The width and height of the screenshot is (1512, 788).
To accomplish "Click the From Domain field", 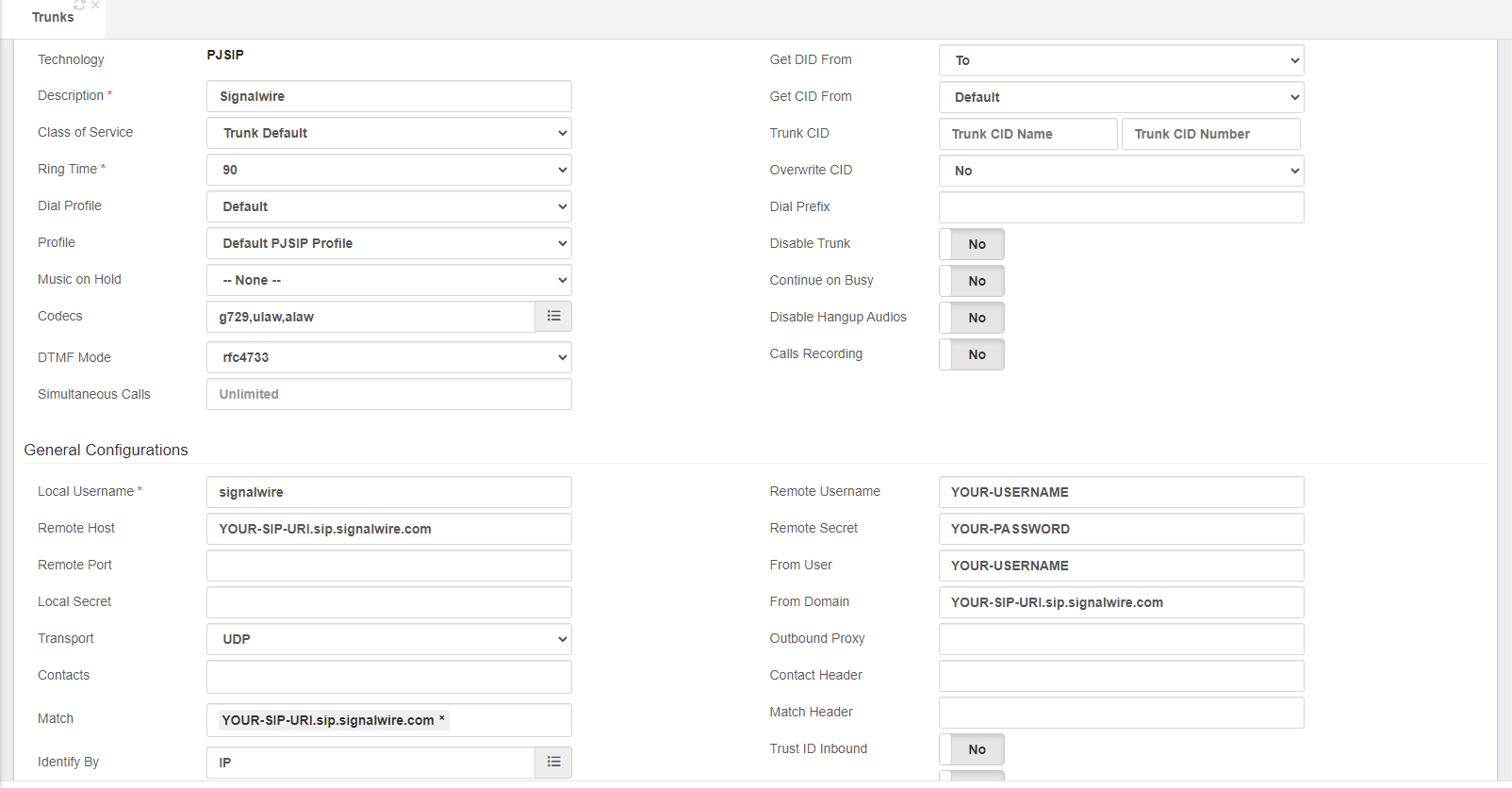I will 1122,602.
